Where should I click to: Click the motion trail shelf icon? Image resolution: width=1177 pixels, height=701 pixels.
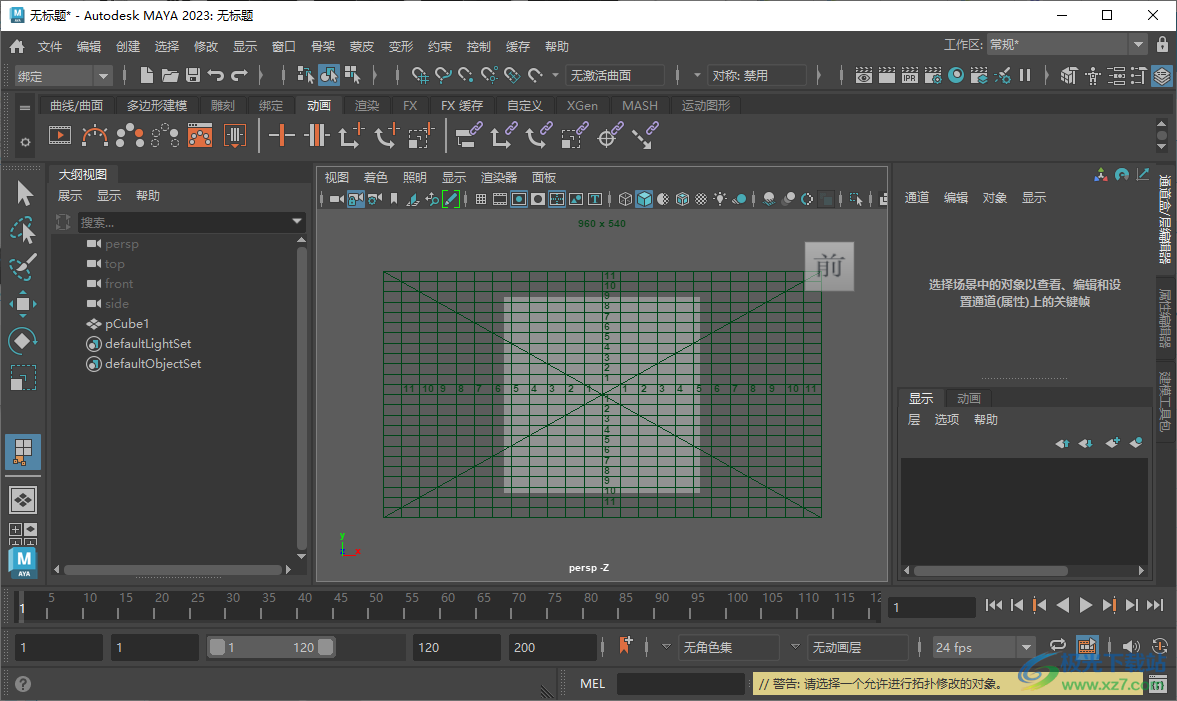pyautogui.click(x=95, y=136)
